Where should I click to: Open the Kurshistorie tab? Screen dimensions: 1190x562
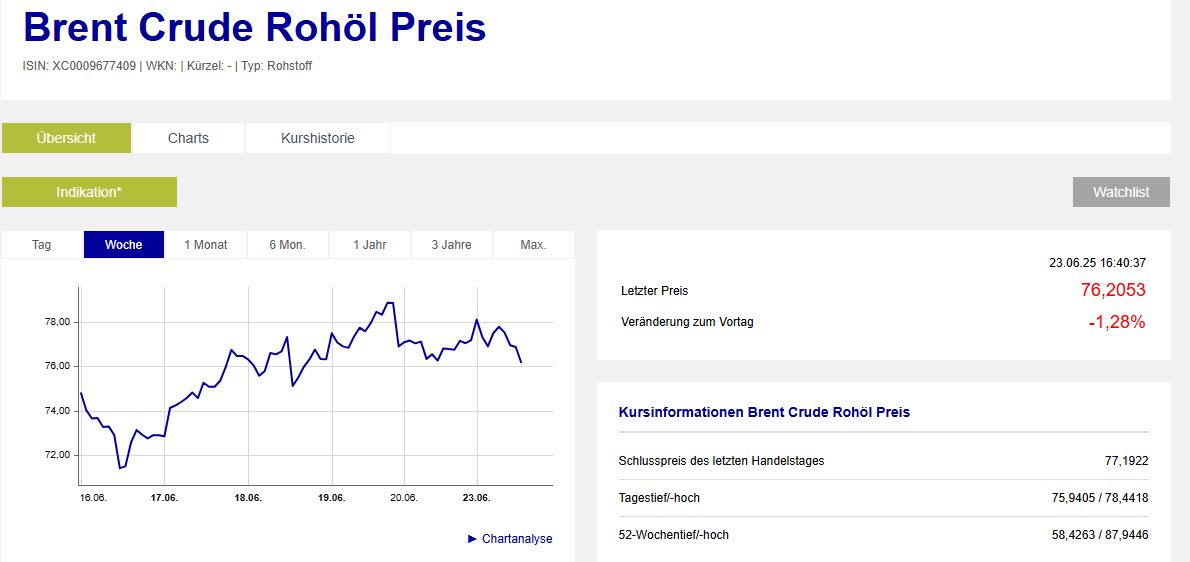point(318,138)
